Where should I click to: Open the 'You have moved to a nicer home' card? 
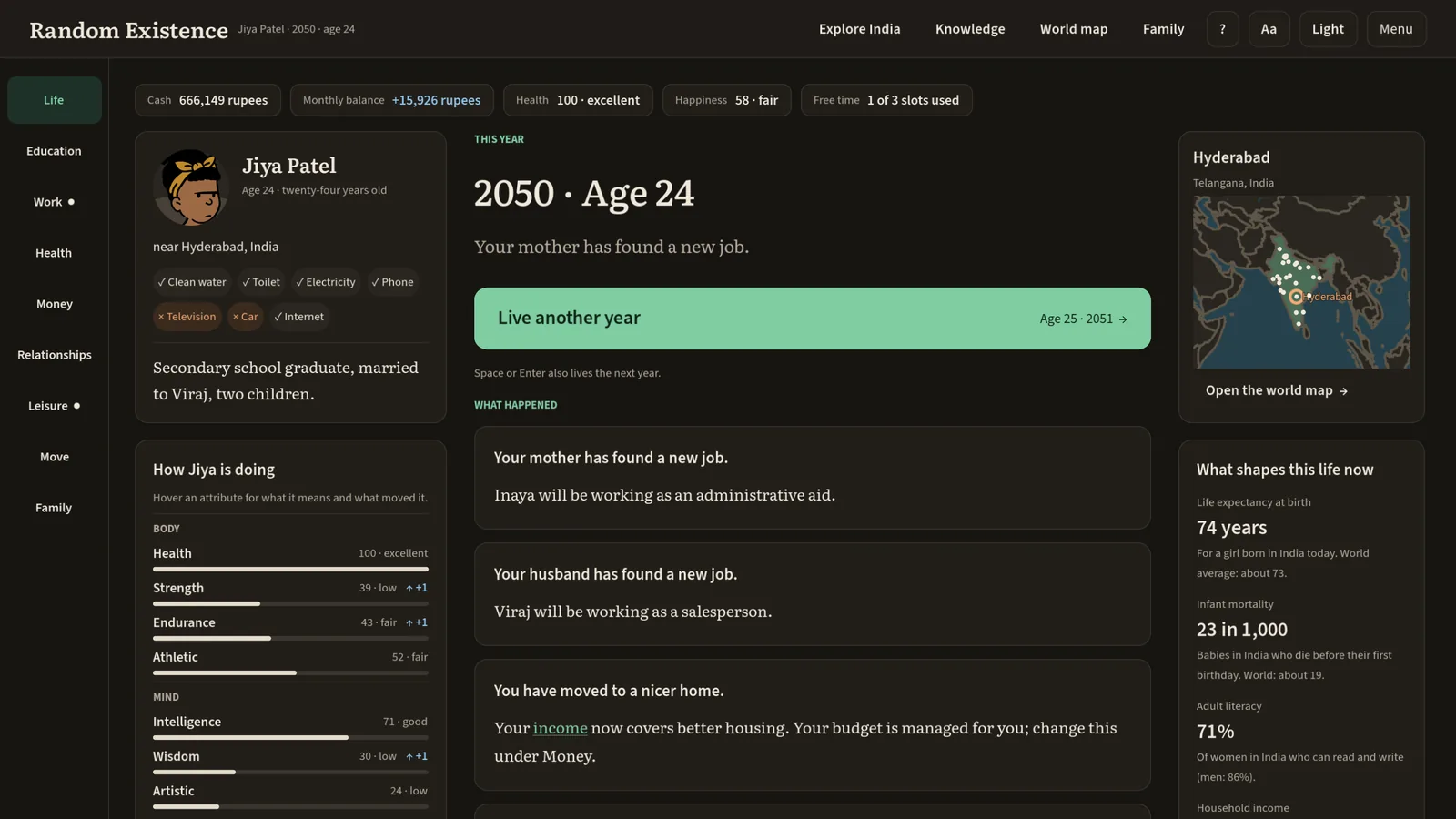pyautogui.click(x=812, y=724)
